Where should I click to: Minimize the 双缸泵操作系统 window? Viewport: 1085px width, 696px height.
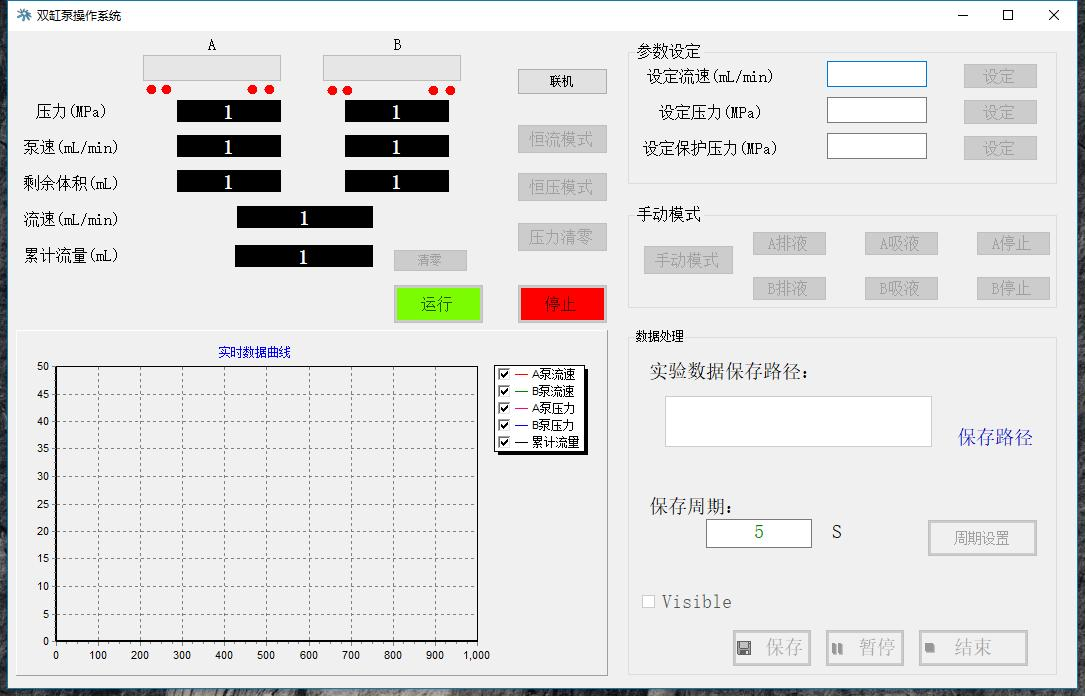[x=963, y=15]
